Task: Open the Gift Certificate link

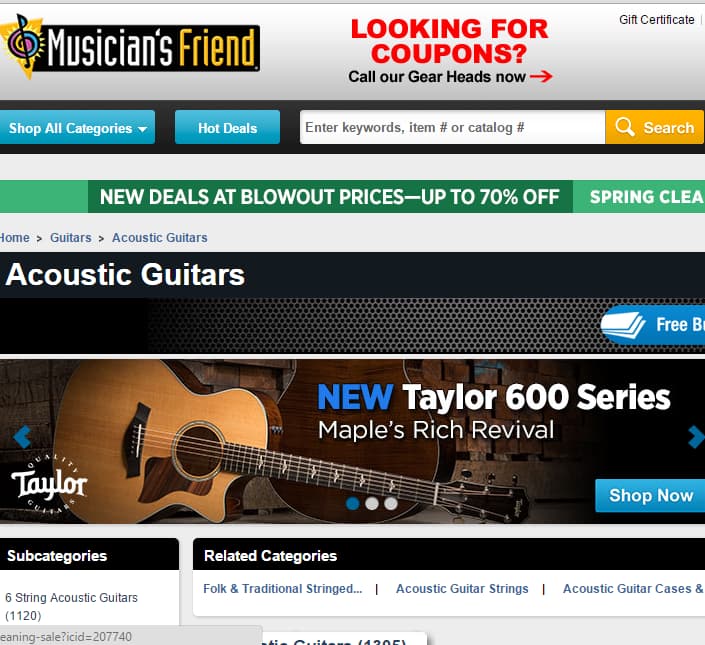Action: [656, 20]
